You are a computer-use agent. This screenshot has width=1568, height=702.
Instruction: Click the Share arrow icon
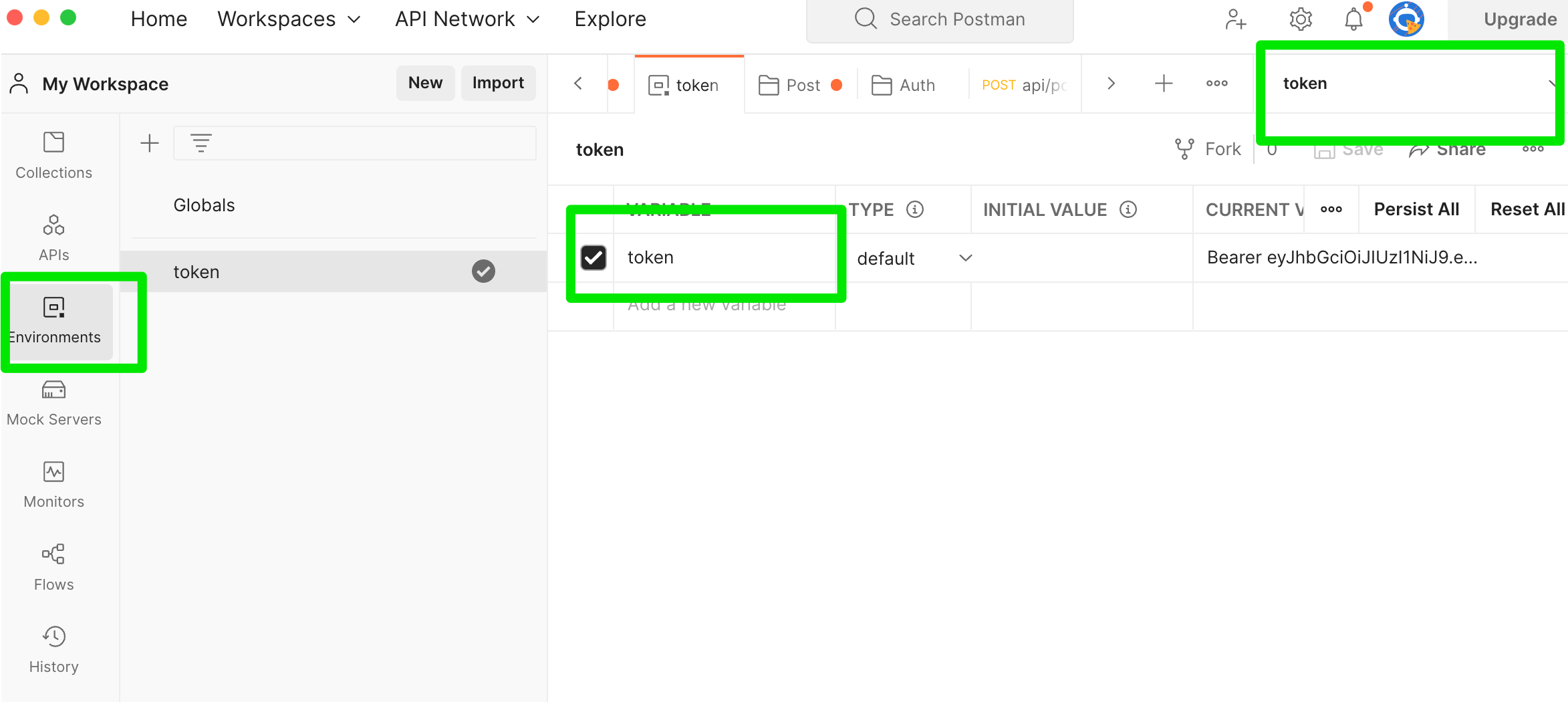pos(1420,150)
